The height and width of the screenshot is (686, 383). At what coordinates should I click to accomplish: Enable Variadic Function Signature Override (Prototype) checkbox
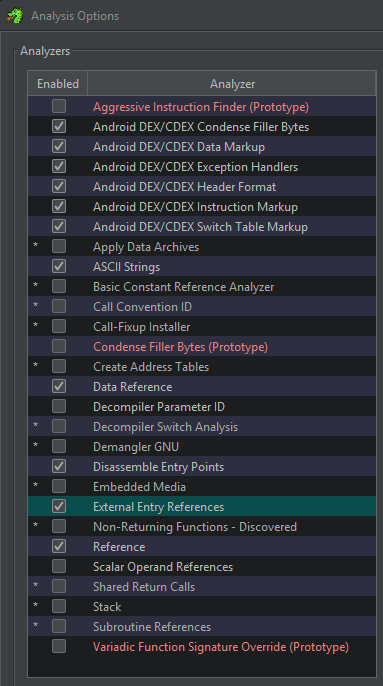tap(59, 647)
